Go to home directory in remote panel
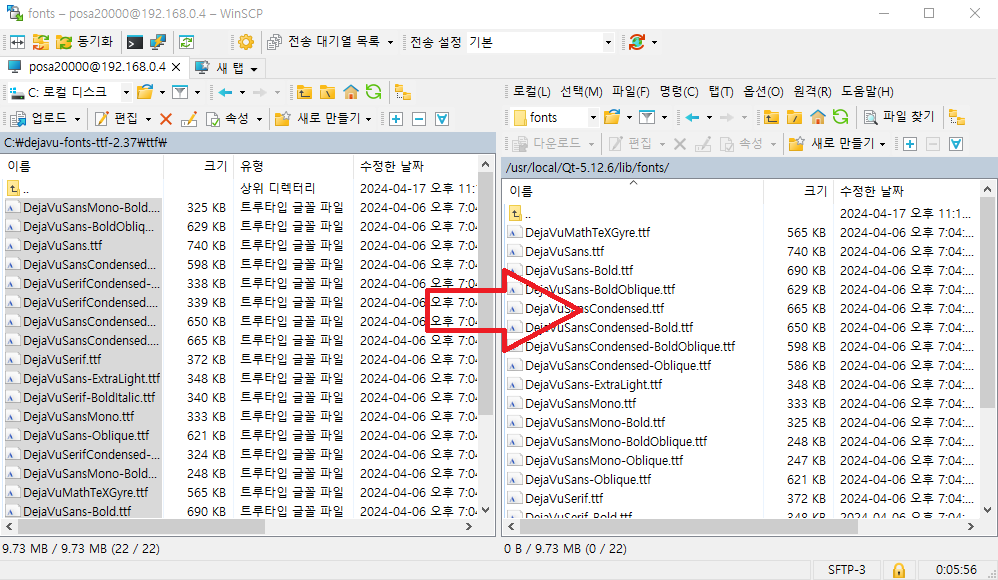The image size is (998, 580). (818, 117)
